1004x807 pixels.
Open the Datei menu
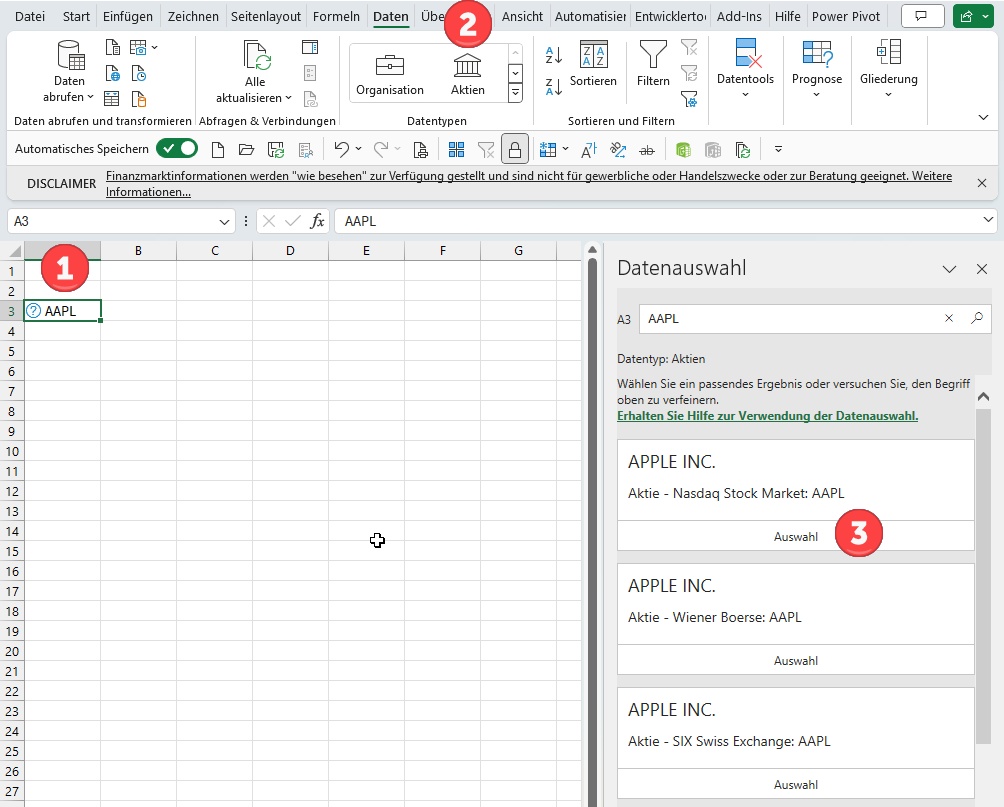pos(30,17)
